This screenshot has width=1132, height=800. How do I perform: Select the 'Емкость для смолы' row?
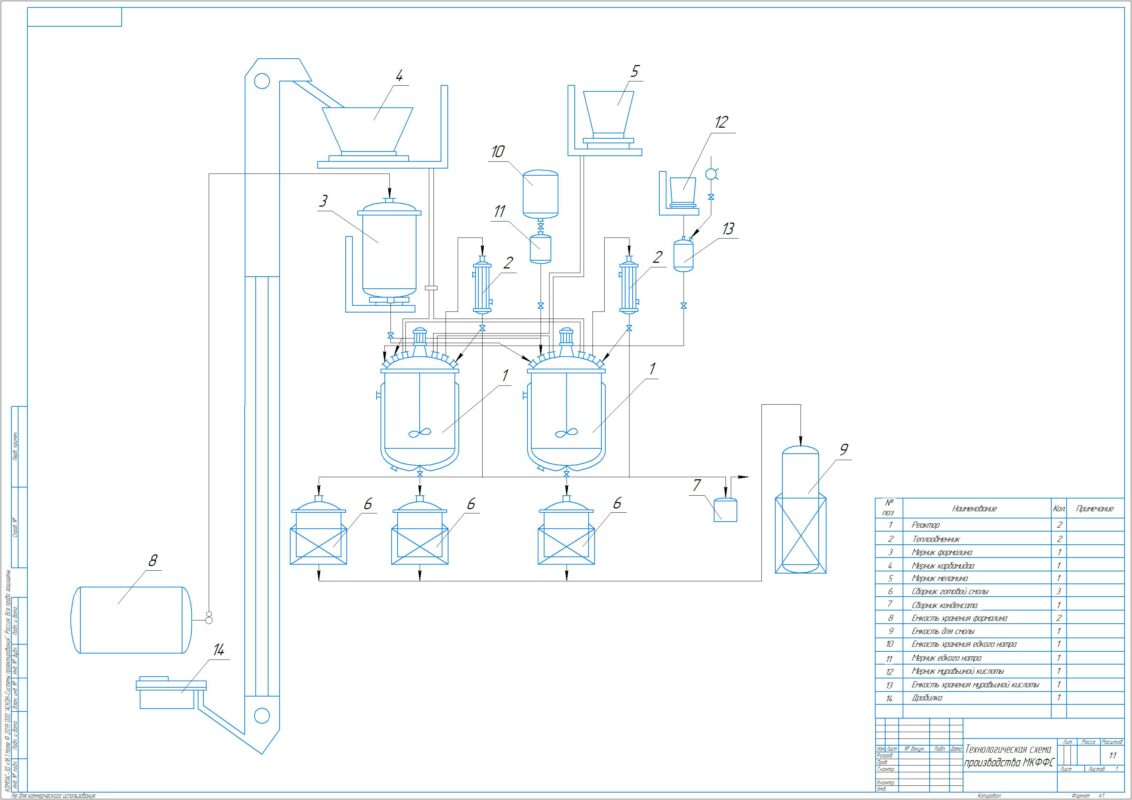point(1000,631)
